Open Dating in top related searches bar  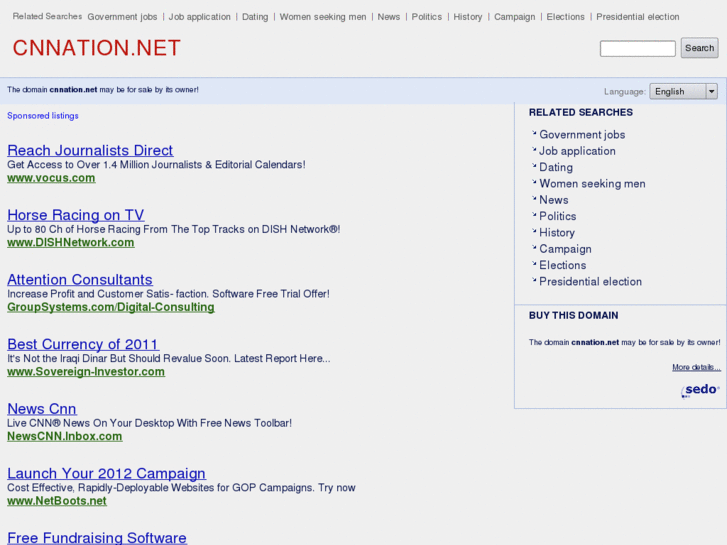(255, 17)
